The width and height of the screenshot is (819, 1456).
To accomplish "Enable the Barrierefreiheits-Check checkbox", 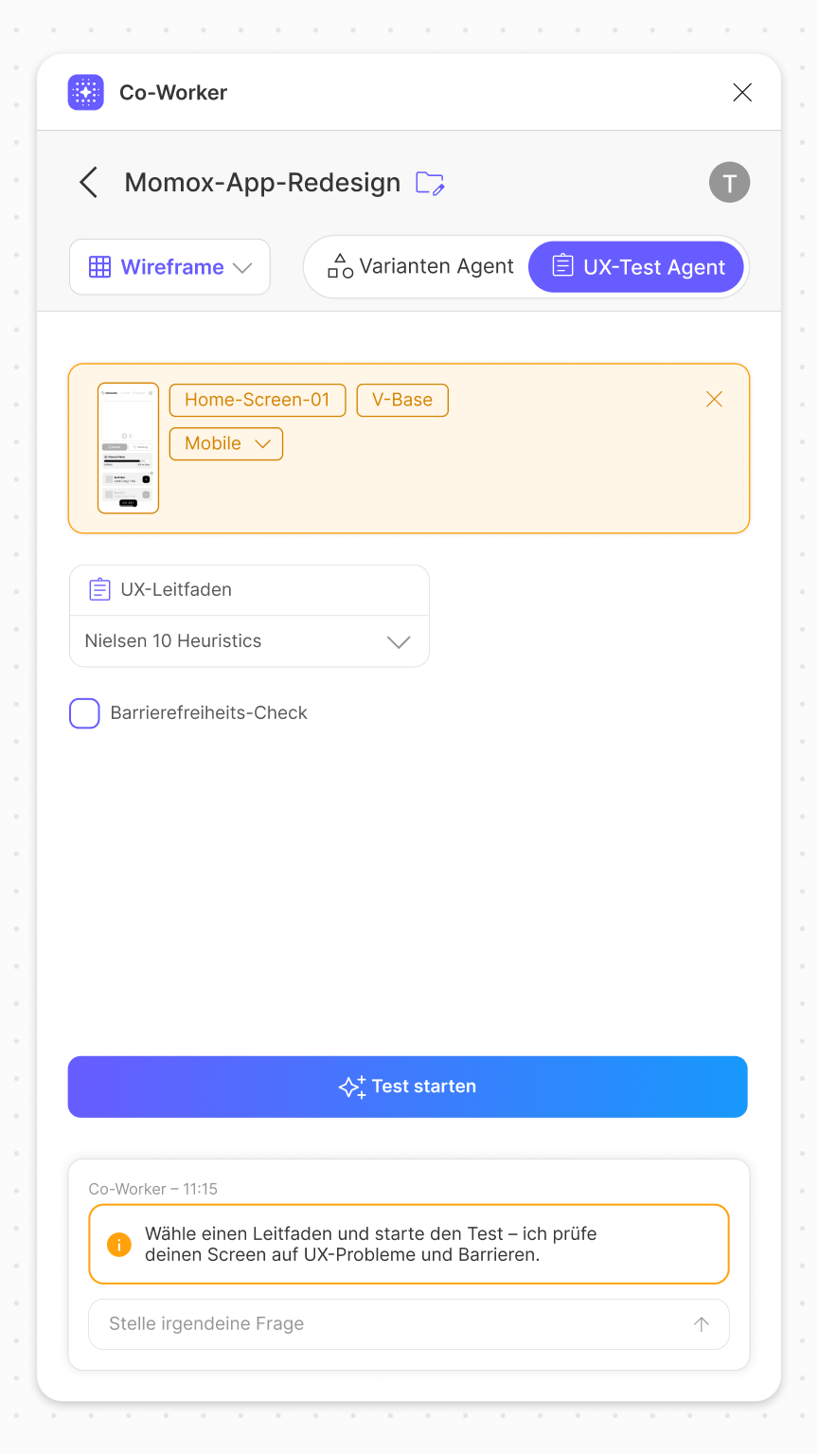I will [x=84, y=712].
